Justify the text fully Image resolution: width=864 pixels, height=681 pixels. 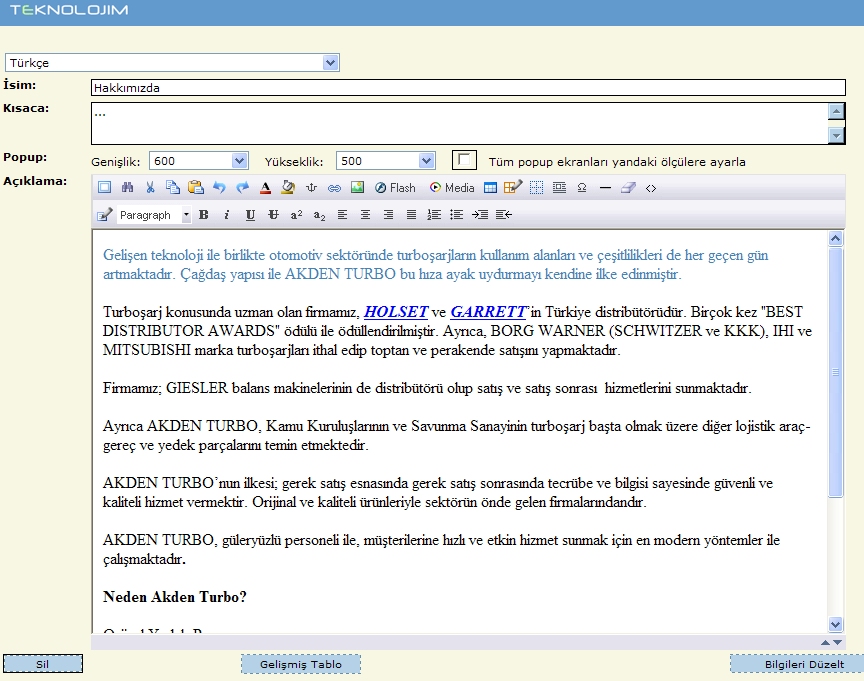(x=411, y=215)
